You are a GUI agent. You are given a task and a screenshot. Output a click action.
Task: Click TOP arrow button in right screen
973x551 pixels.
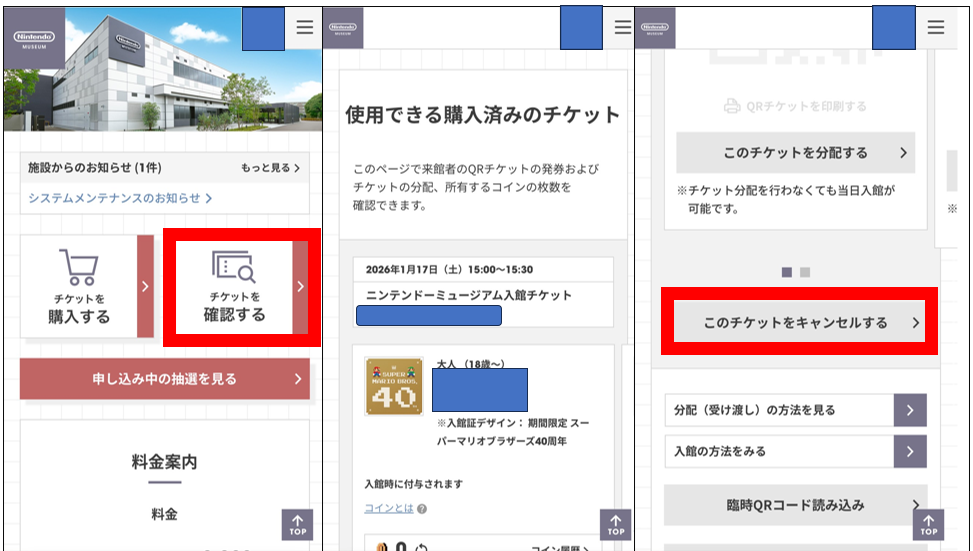[928, 525]
